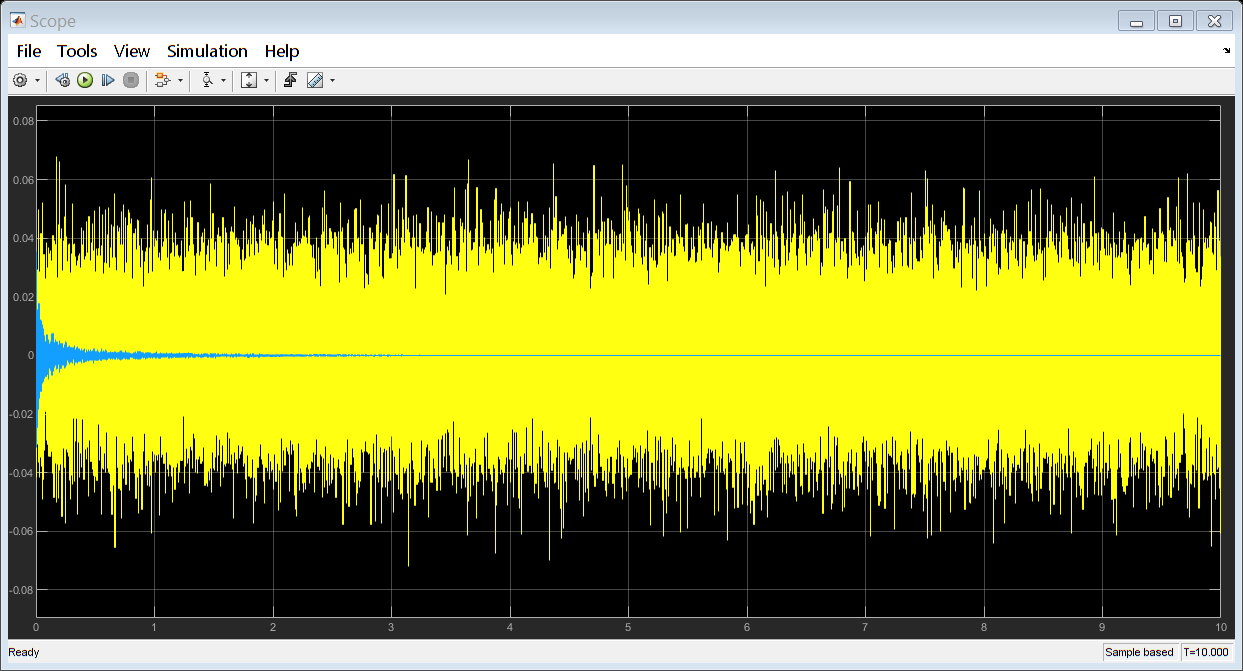Viewport: 1243px width, 671px height.
Task: Open the View menu
Action: coord(132,51)
